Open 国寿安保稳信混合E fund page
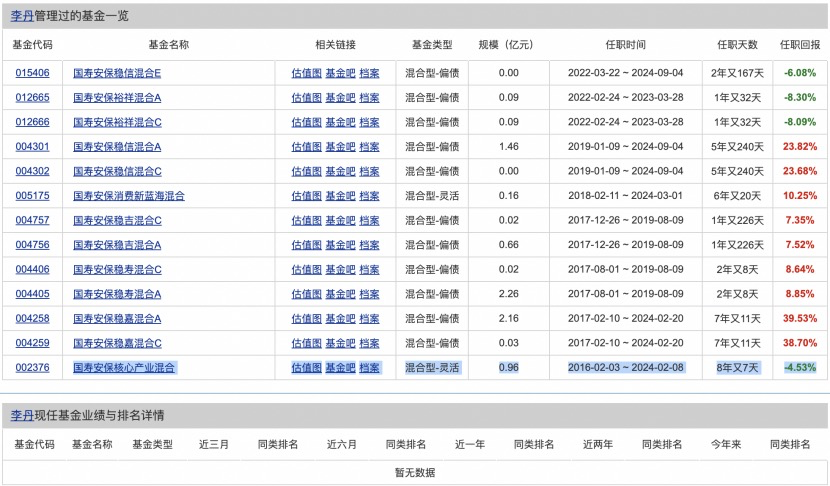830x486 pixels. click(117, 73)
